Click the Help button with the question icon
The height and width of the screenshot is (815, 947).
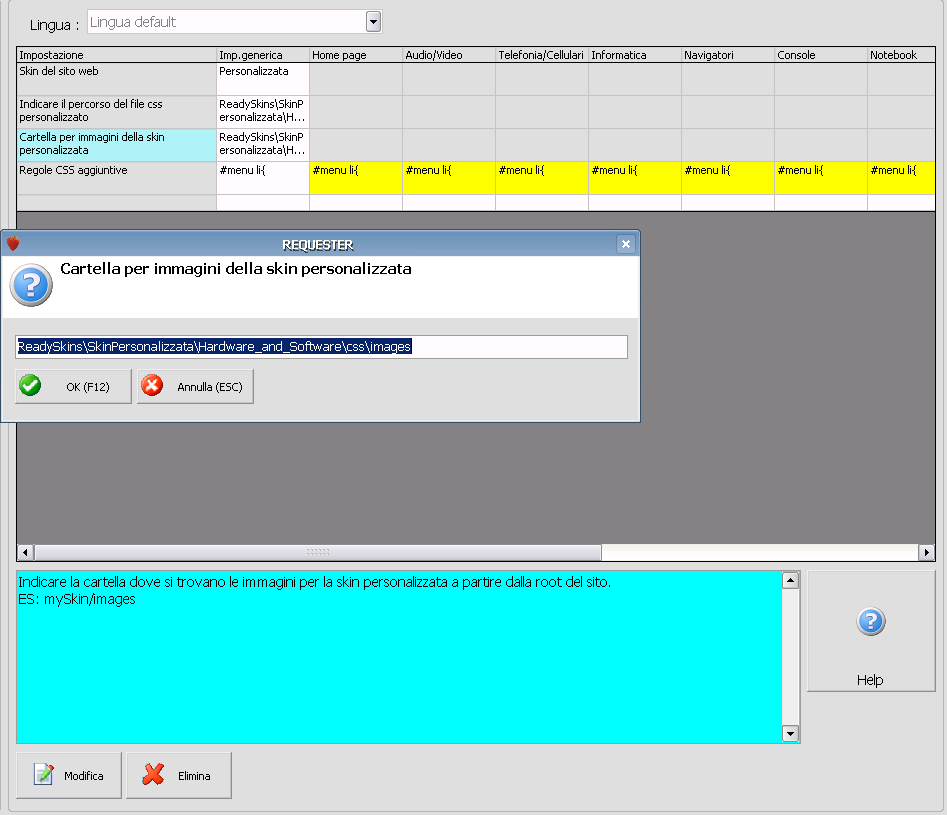point(871,631)
